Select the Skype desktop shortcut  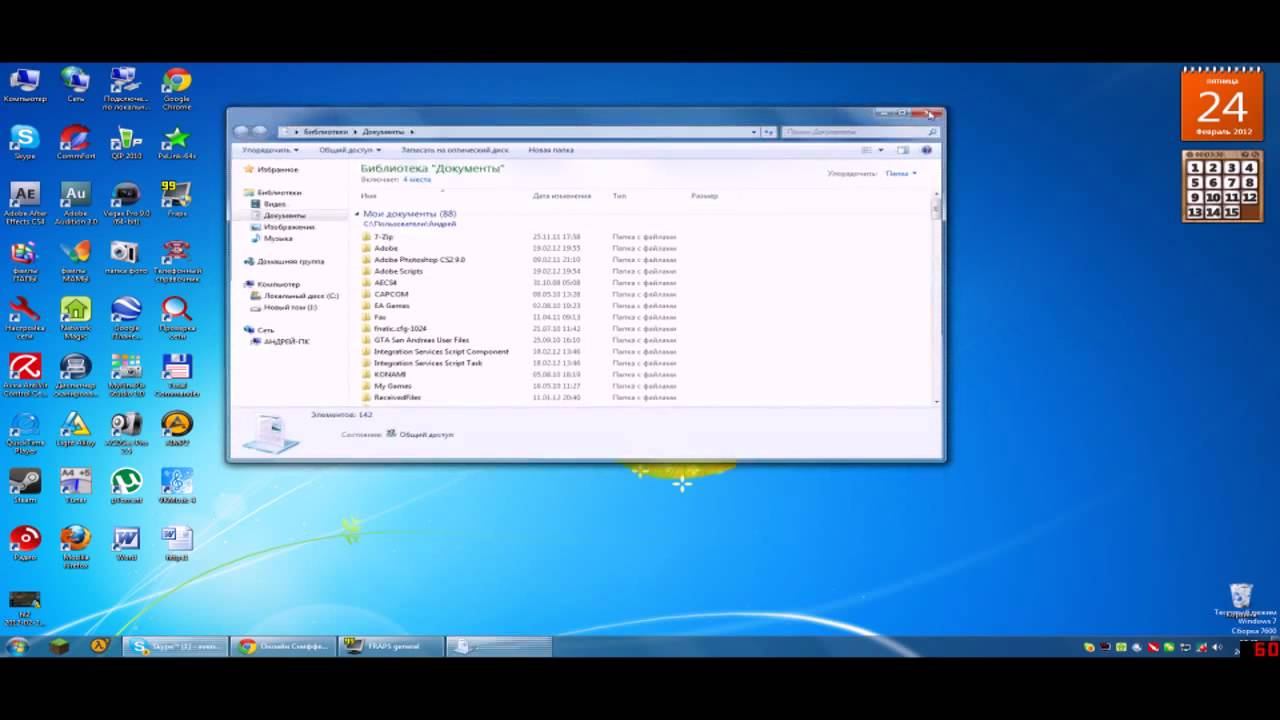[x=24, y=142]
